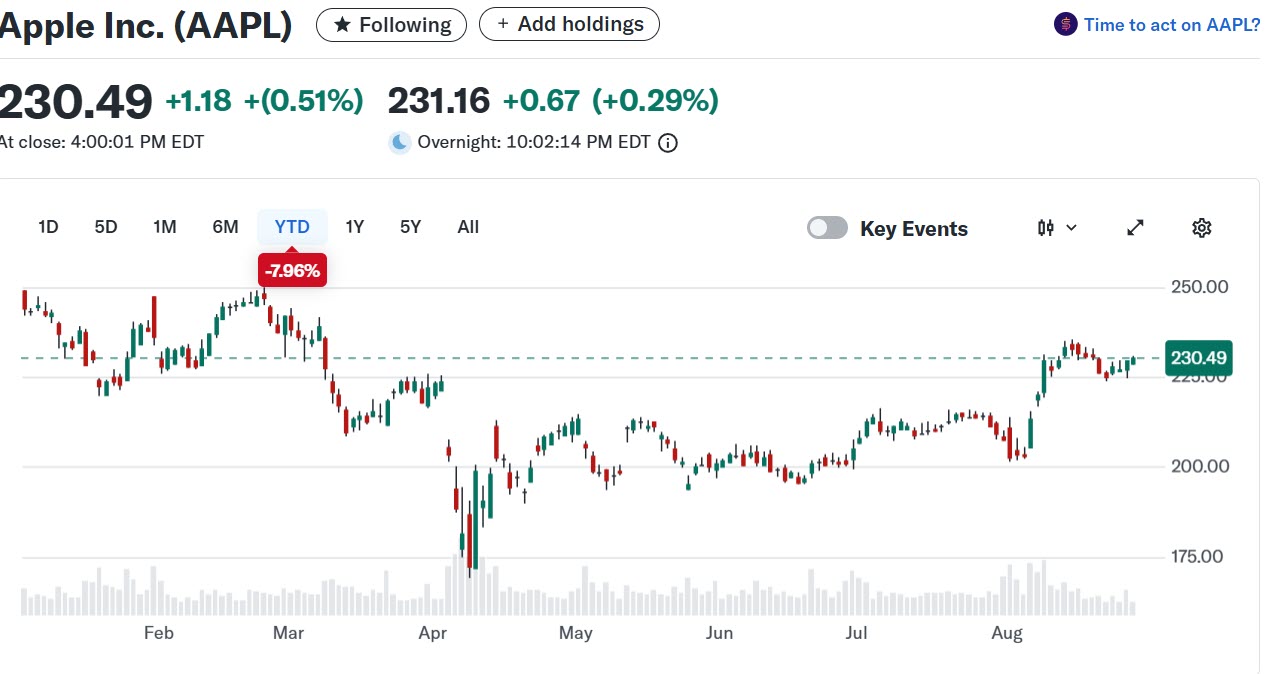Open the candlestick chart type dropdown

[x=1057, y=228]
